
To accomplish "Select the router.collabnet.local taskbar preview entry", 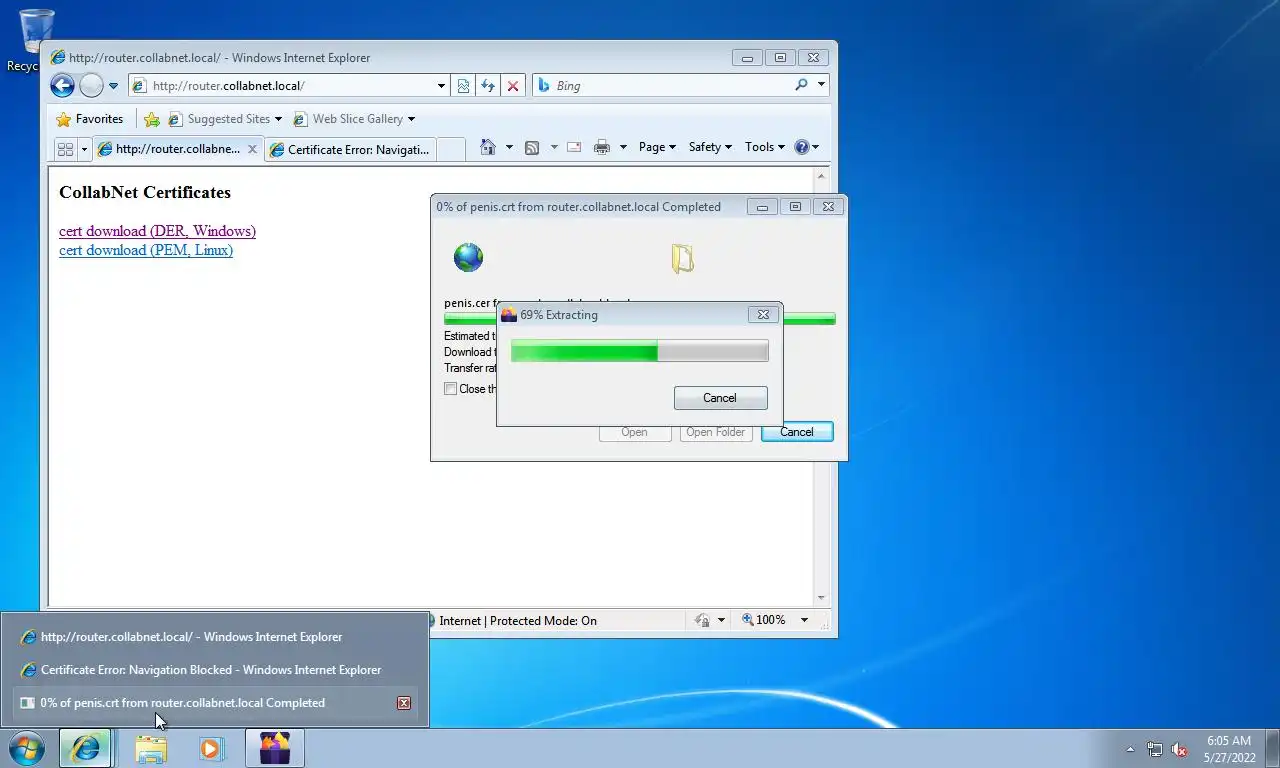I will (x=215, y=637).
